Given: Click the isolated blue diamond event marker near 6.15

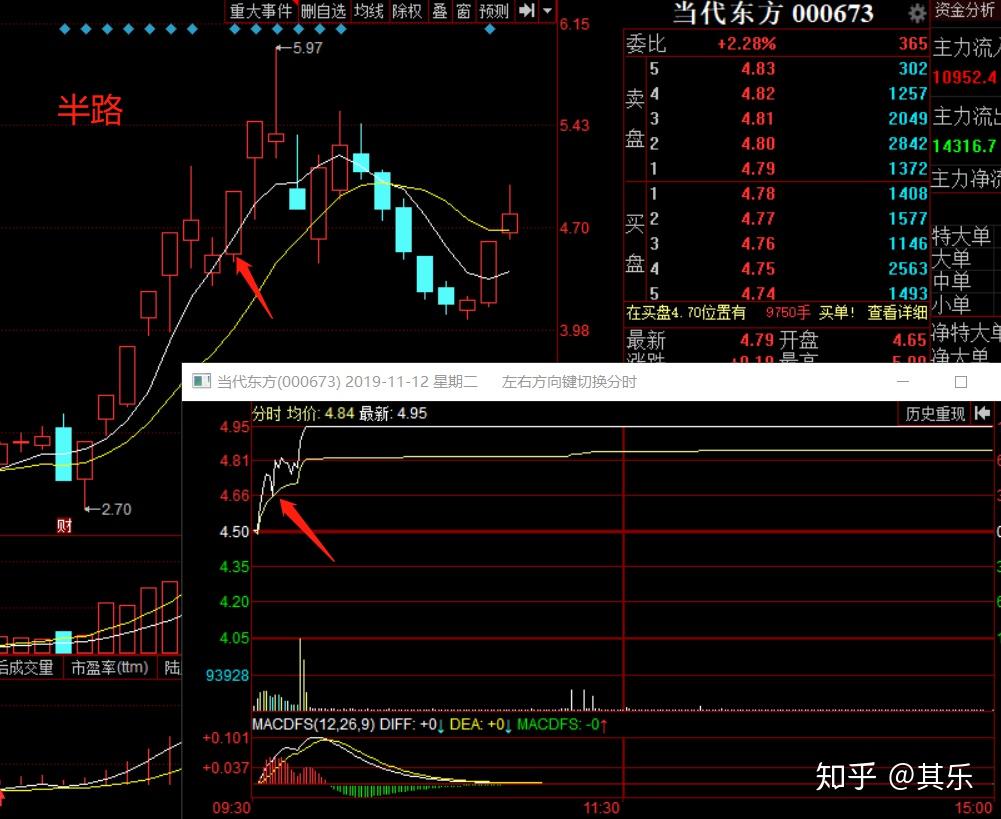Looking at the screenshot, I should (490, 29).
